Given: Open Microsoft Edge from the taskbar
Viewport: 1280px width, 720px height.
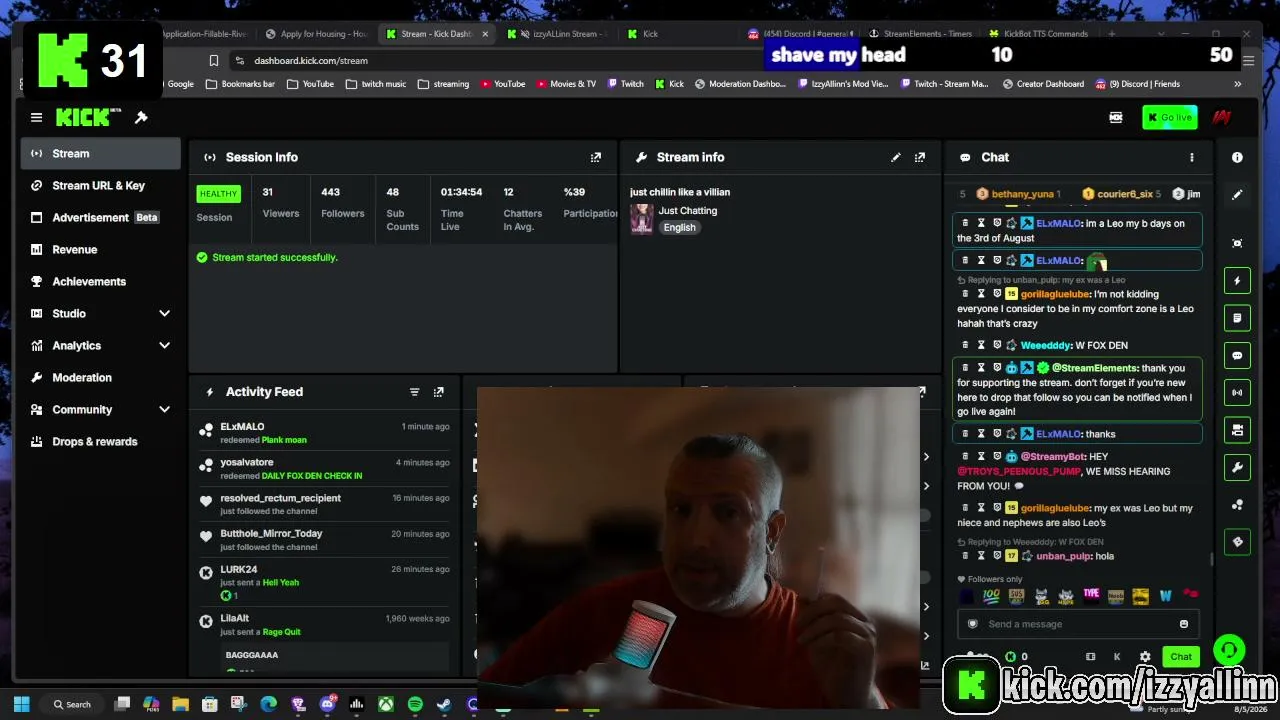Looking at the screenshot, I should pyautogui.click(x=268, y=704).
